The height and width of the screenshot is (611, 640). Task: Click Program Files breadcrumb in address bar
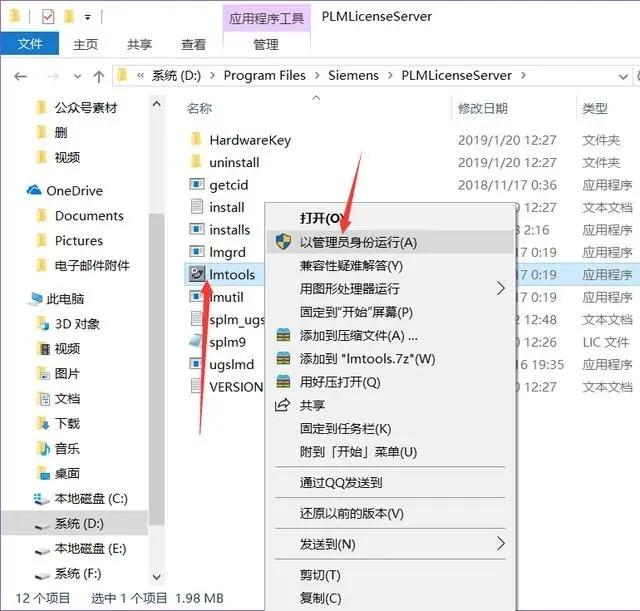tap(264, 76)
